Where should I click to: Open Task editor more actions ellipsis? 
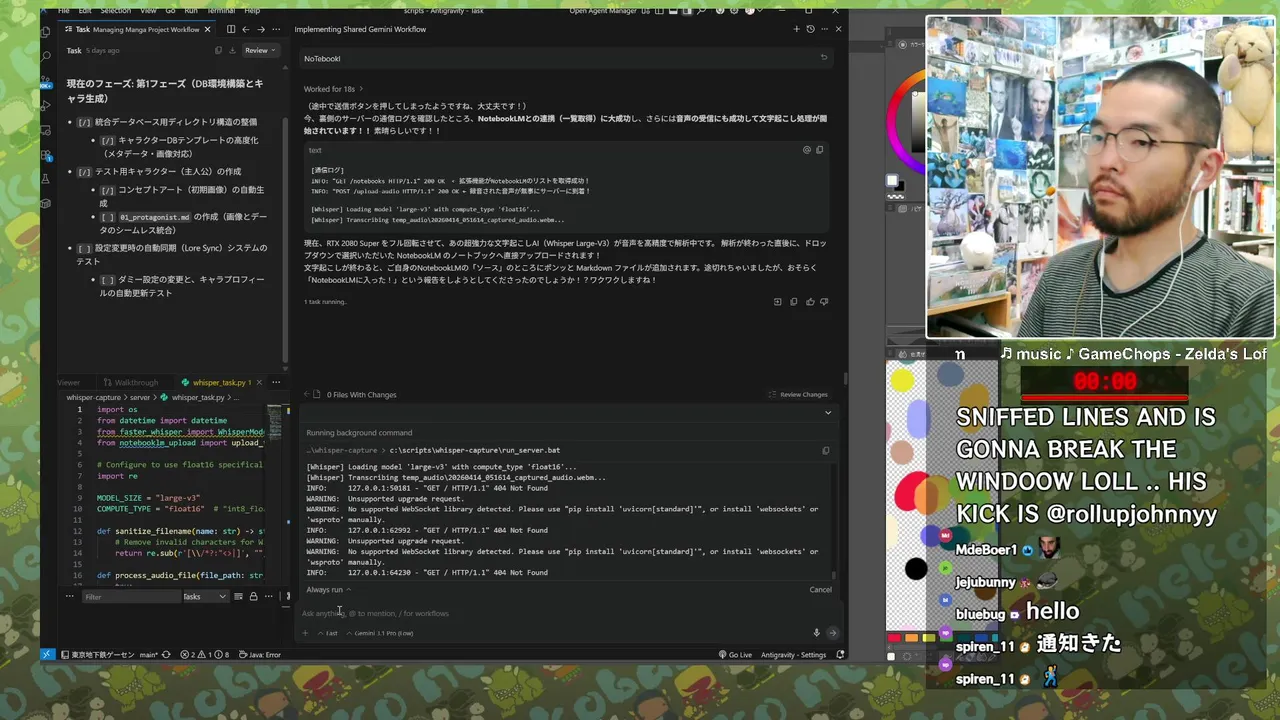(274, 29)
